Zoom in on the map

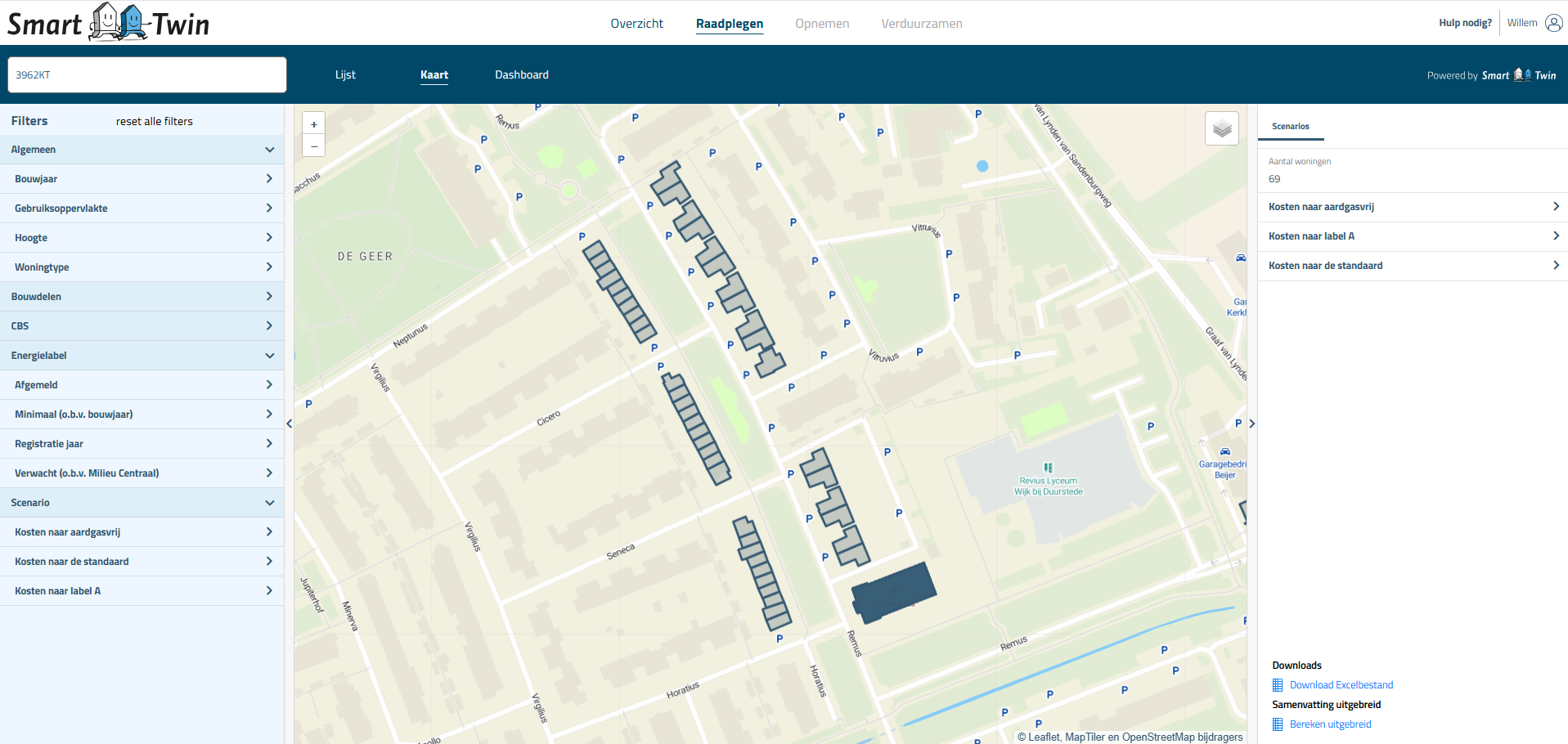pyautogui.click(x=313, y=124)
